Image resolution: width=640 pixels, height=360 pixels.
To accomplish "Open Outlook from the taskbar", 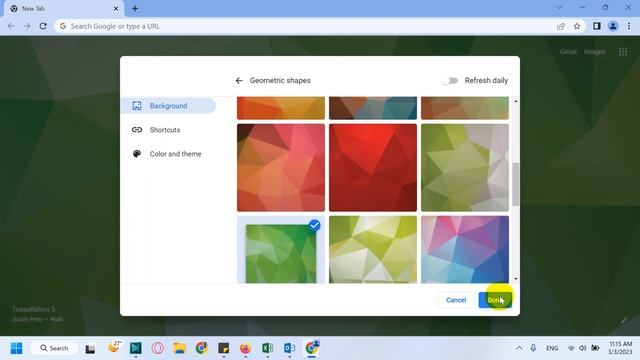I will pos(289,348).
